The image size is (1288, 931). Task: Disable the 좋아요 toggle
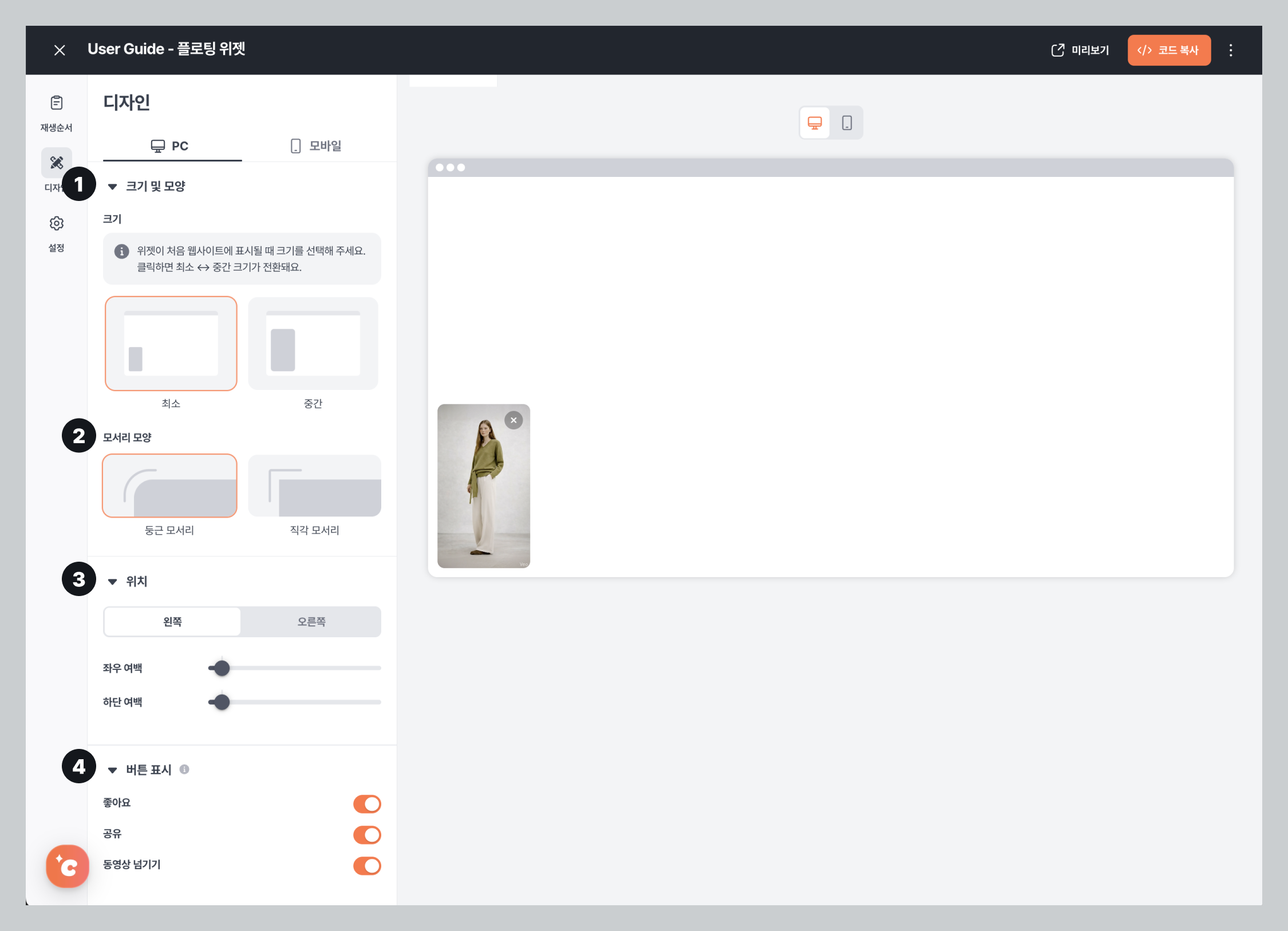[x=367, y=804]
